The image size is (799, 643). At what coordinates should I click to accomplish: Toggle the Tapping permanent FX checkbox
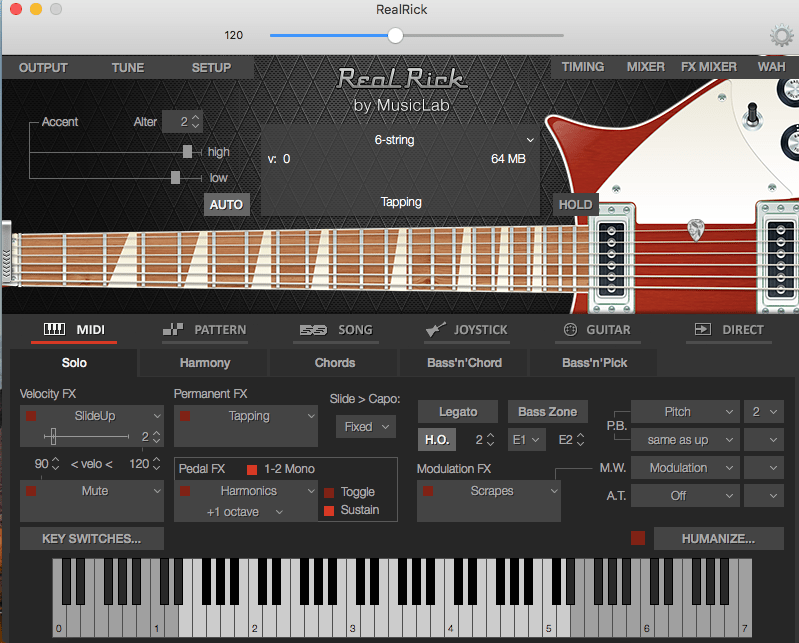(185, 416)
